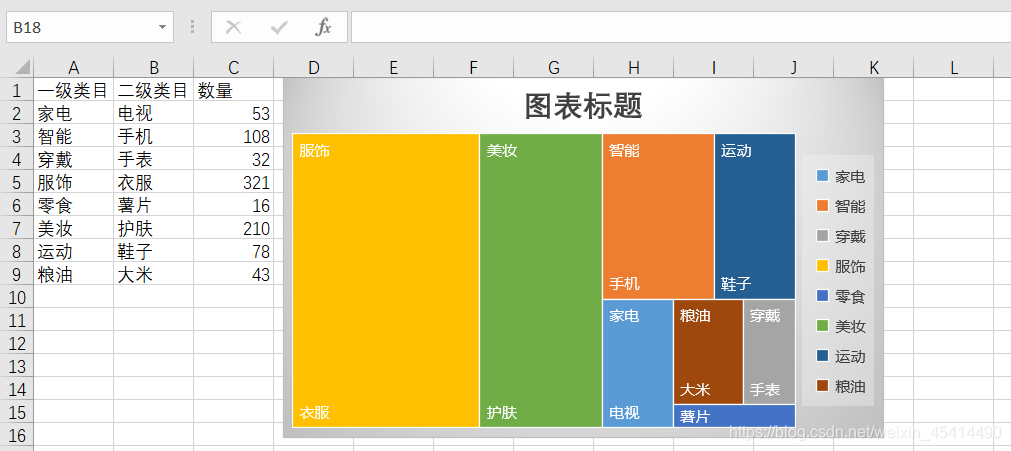Click cell containing 手表 in column B
Image resolution: width=1011 pixels, height=451 pixels.
(x=153, y=159)
